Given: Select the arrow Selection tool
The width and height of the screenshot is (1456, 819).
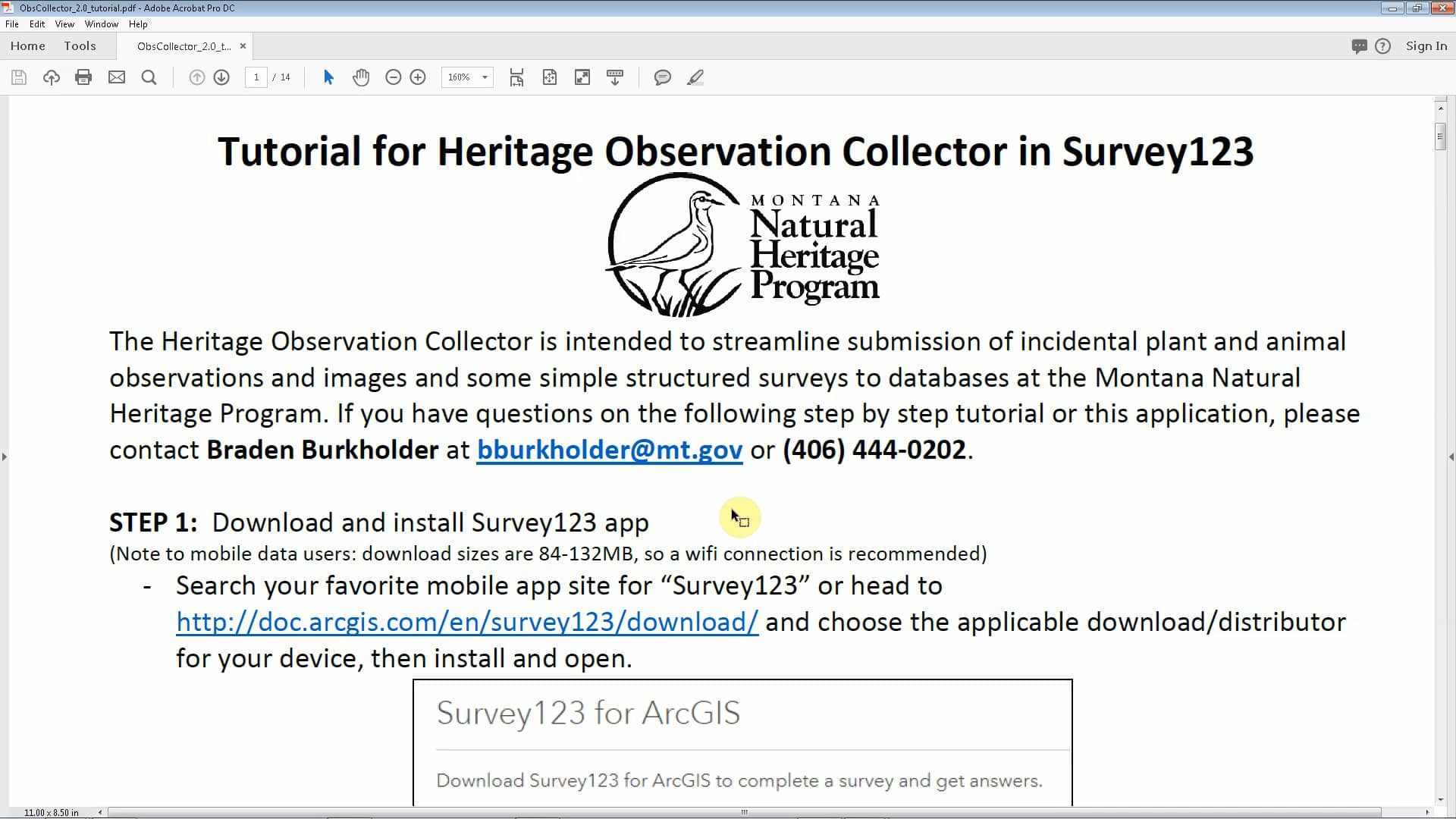Looking at the screenshot, I should click(x=328, y=77).
